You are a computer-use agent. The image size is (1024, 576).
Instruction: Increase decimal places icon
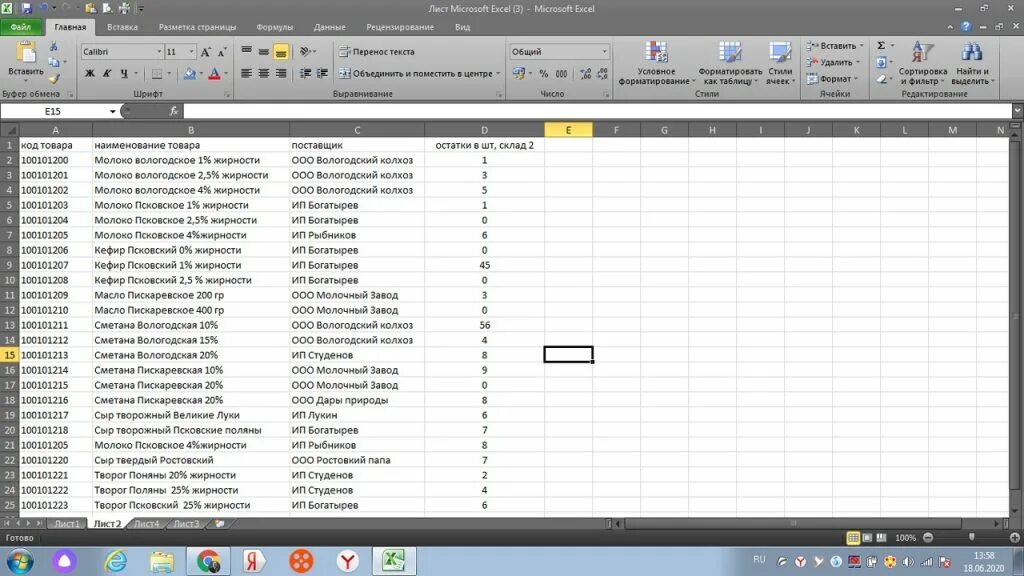point(585,74)
